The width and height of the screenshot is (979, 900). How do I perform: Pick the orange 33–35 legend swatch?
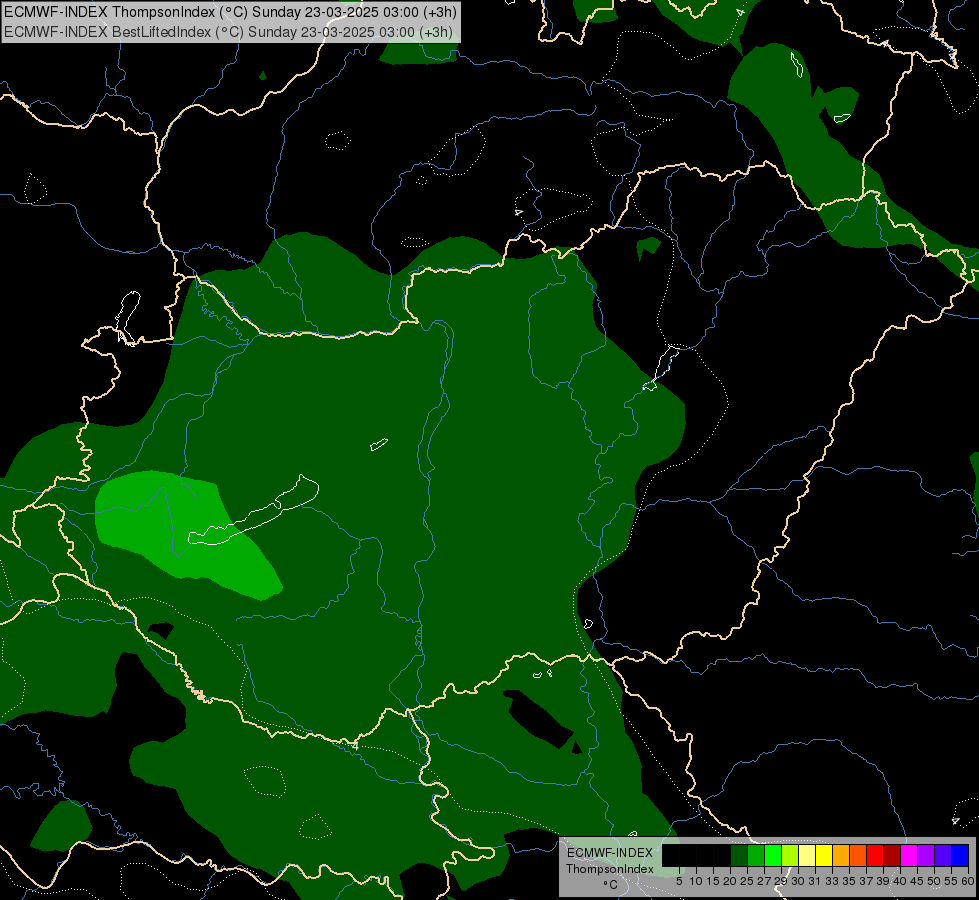coord(841,855)
